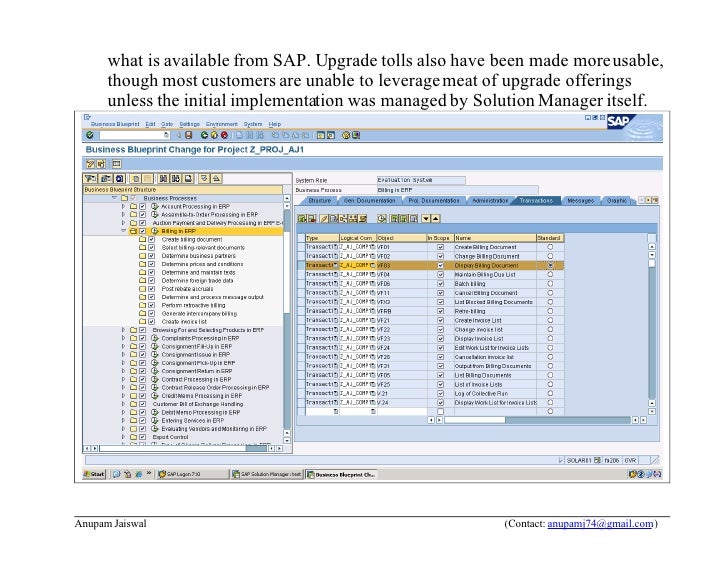Expand Account Processing in ERP node
This screenshot has width=728, height=563.
(123, 206)
